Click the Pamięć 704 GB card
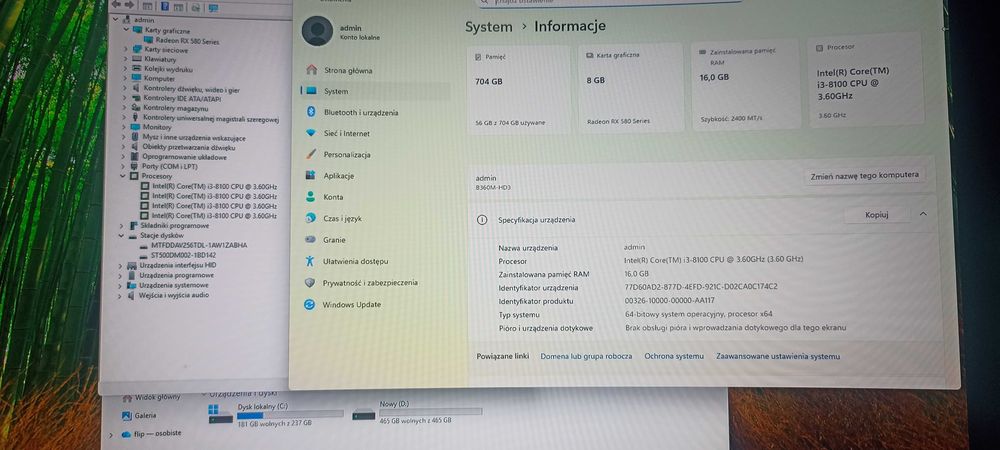The width and height of the screenshot is (1000, 450). tap(518, 89)
